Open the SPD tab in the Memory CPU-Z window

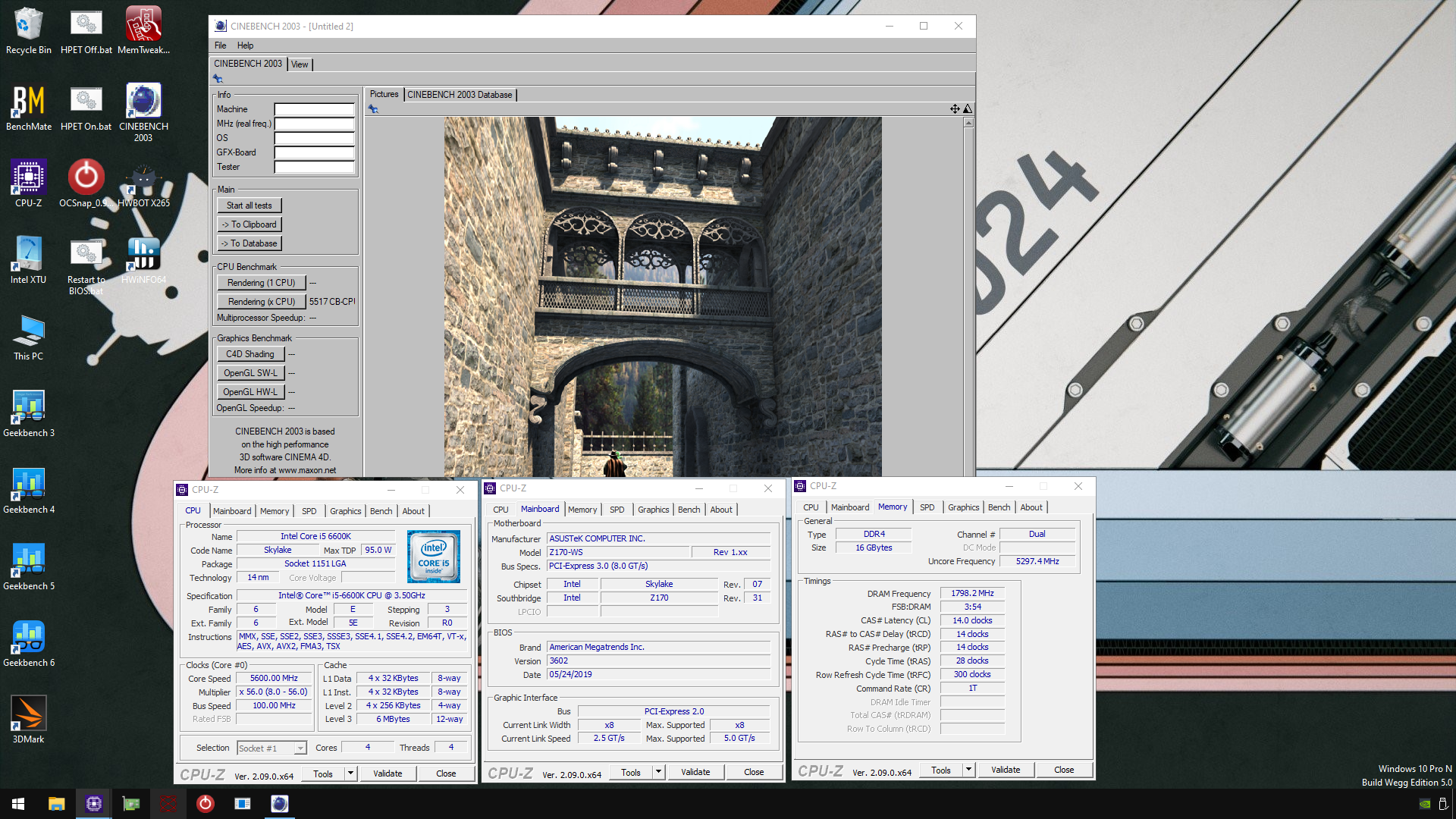927,507
